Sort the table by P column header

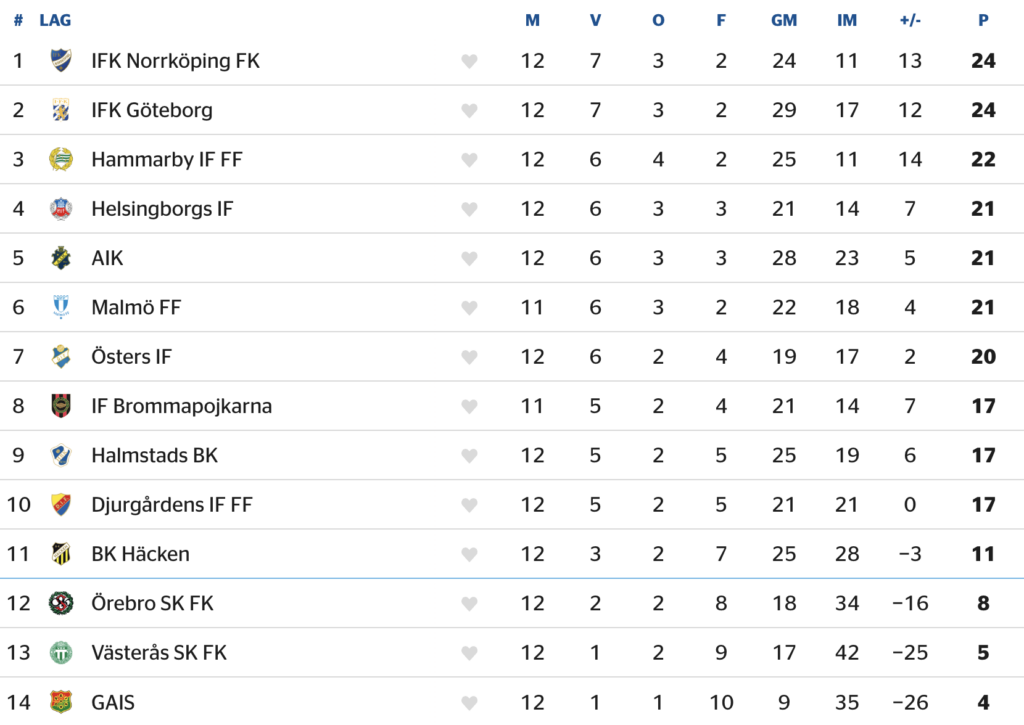click(x=983, y=20)
